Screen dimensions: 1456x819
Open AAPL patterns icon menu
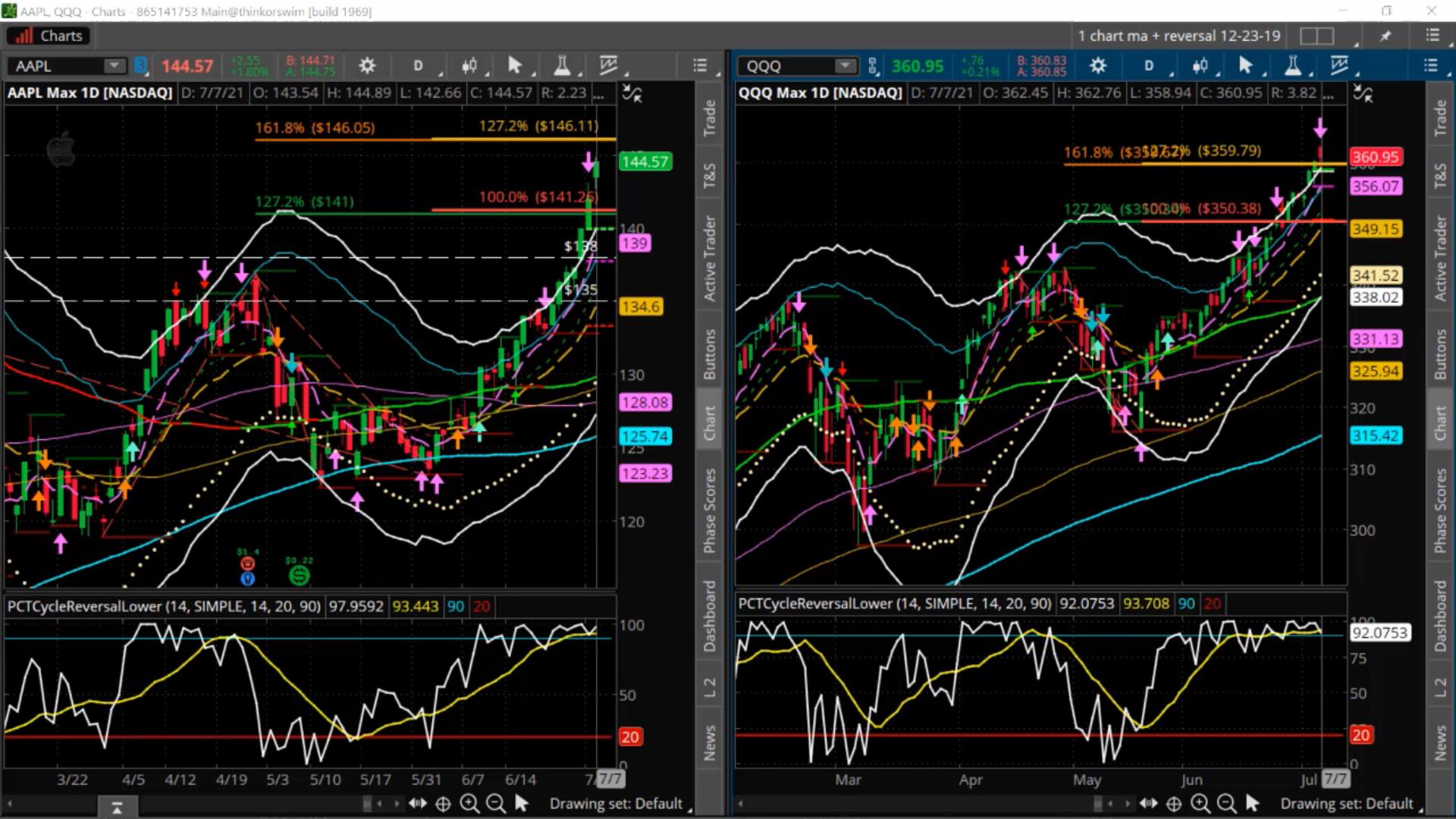click(x=608, y=66)
